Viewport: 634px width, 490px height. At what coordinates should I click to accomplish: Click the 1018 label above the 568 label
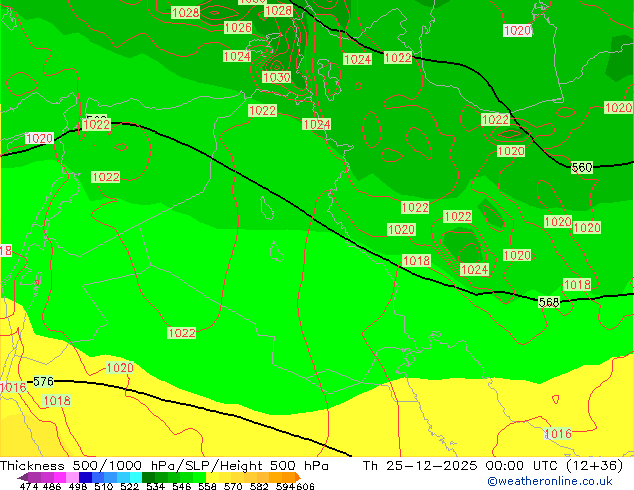coord(577,285)
